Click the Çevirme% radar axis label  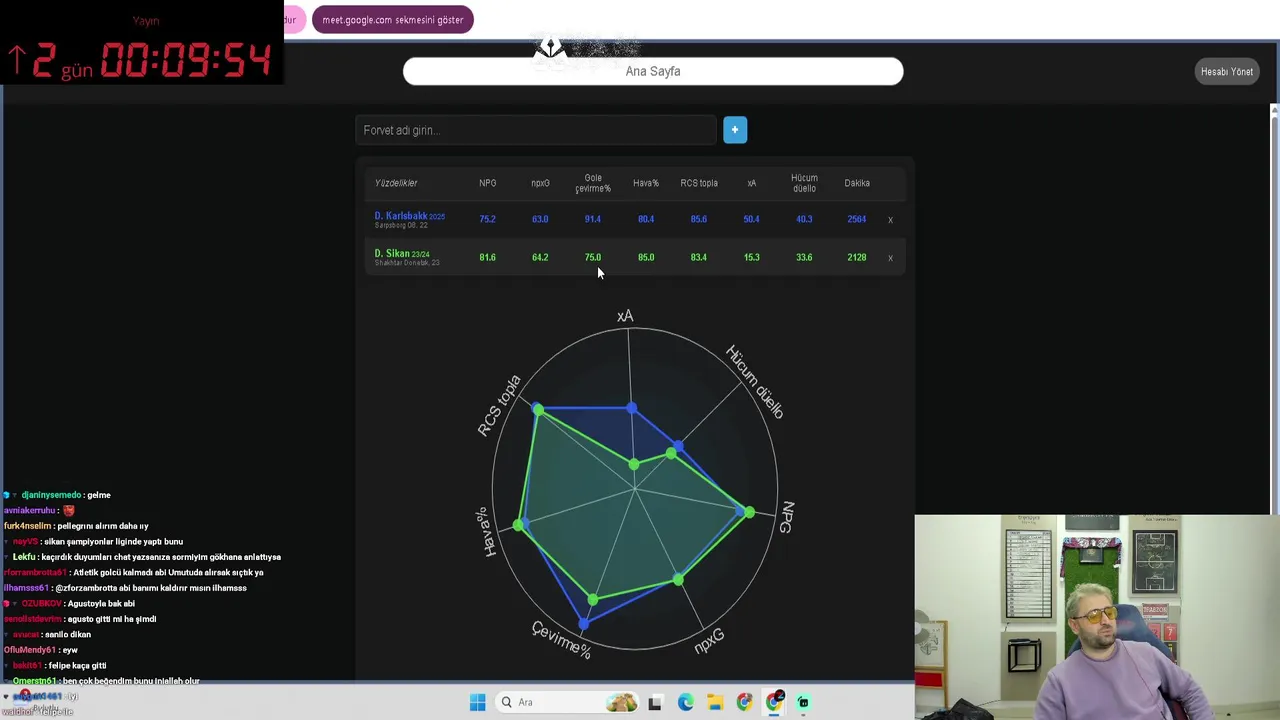pos(561,640)
